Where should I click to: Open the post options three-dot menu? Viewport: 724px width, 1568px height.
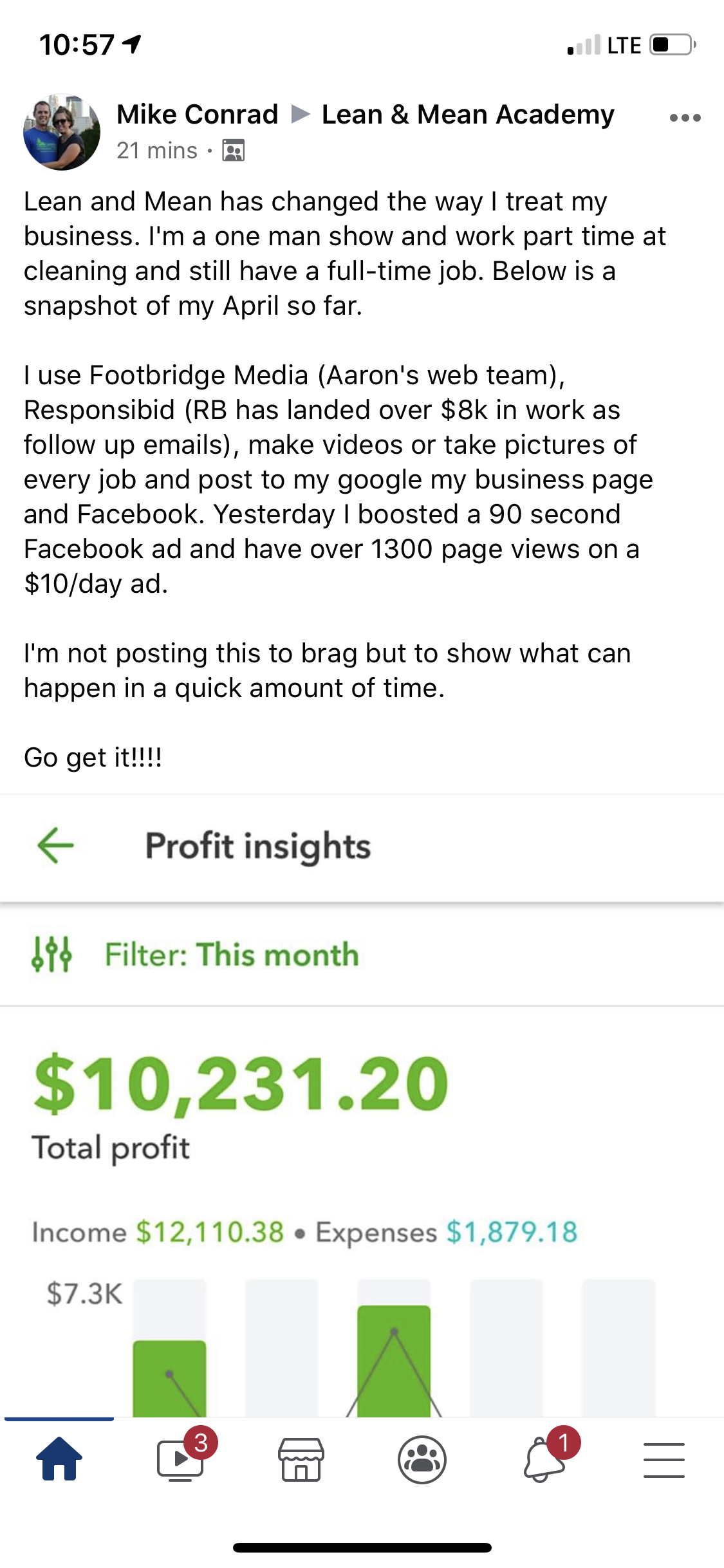coord(685,118)
